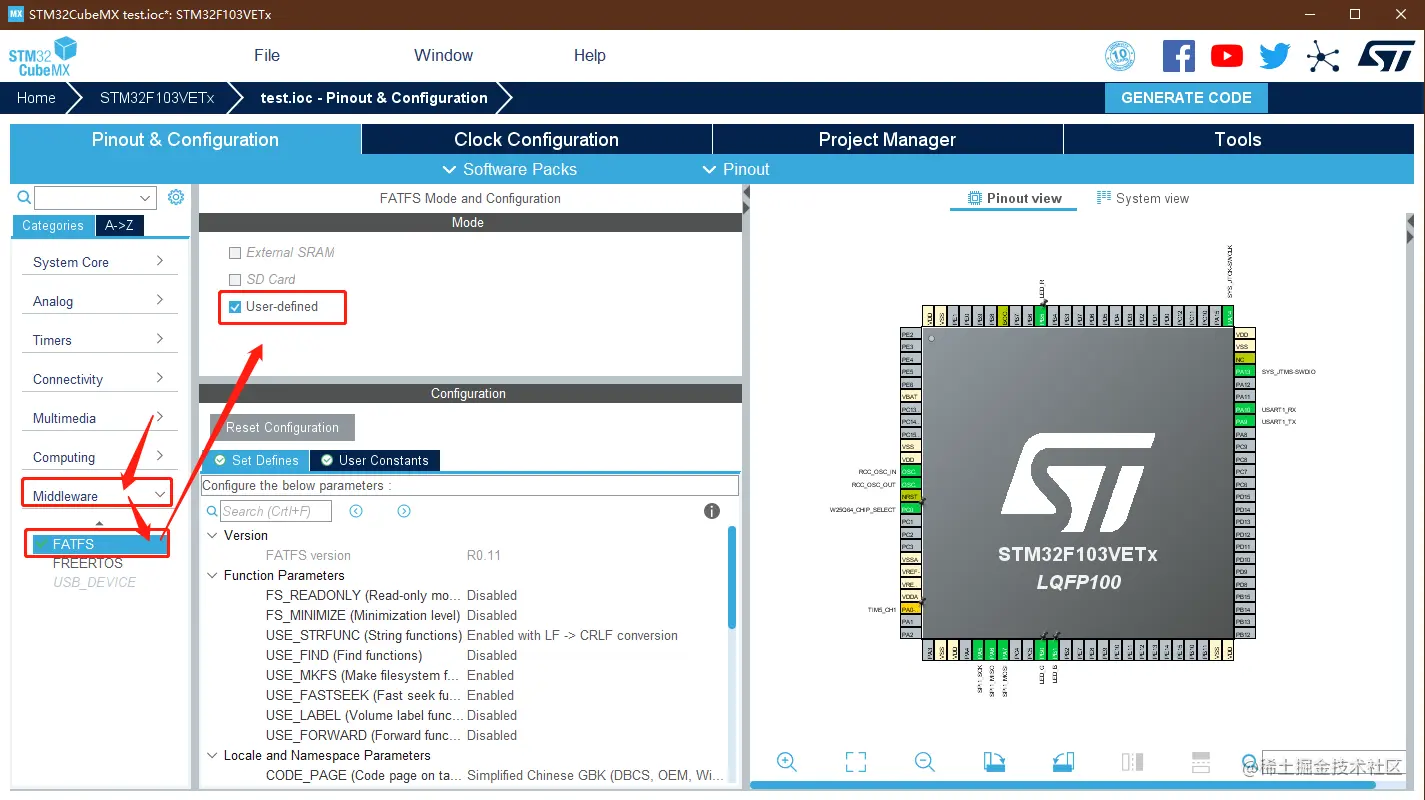Zoom out of the pinout view
The width and height of the screenshot is (1425, 800).
click(925, 762)
